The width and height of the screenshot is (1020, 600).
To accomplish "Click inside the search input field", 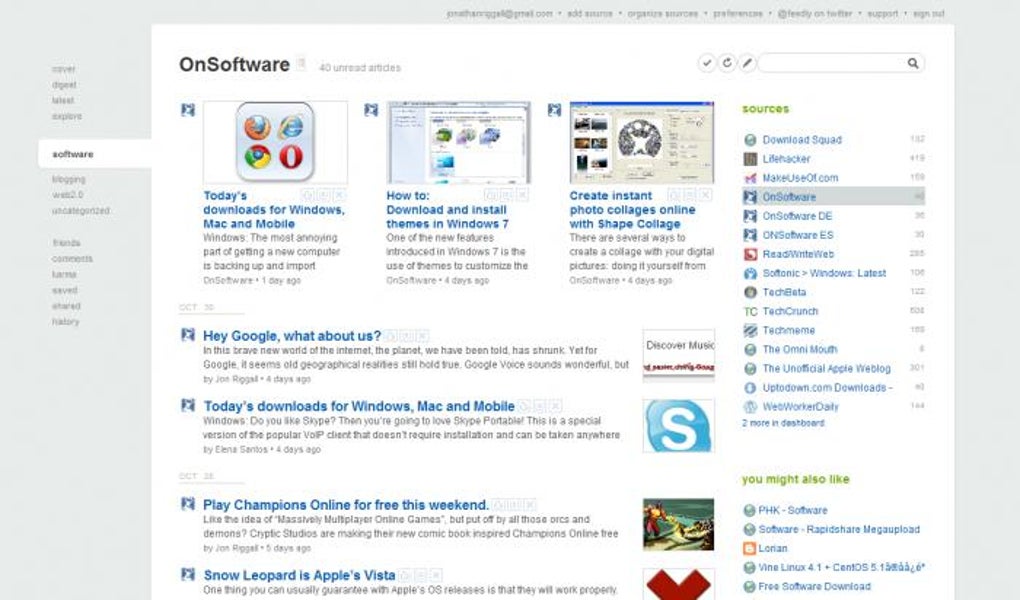I will 831,63.
